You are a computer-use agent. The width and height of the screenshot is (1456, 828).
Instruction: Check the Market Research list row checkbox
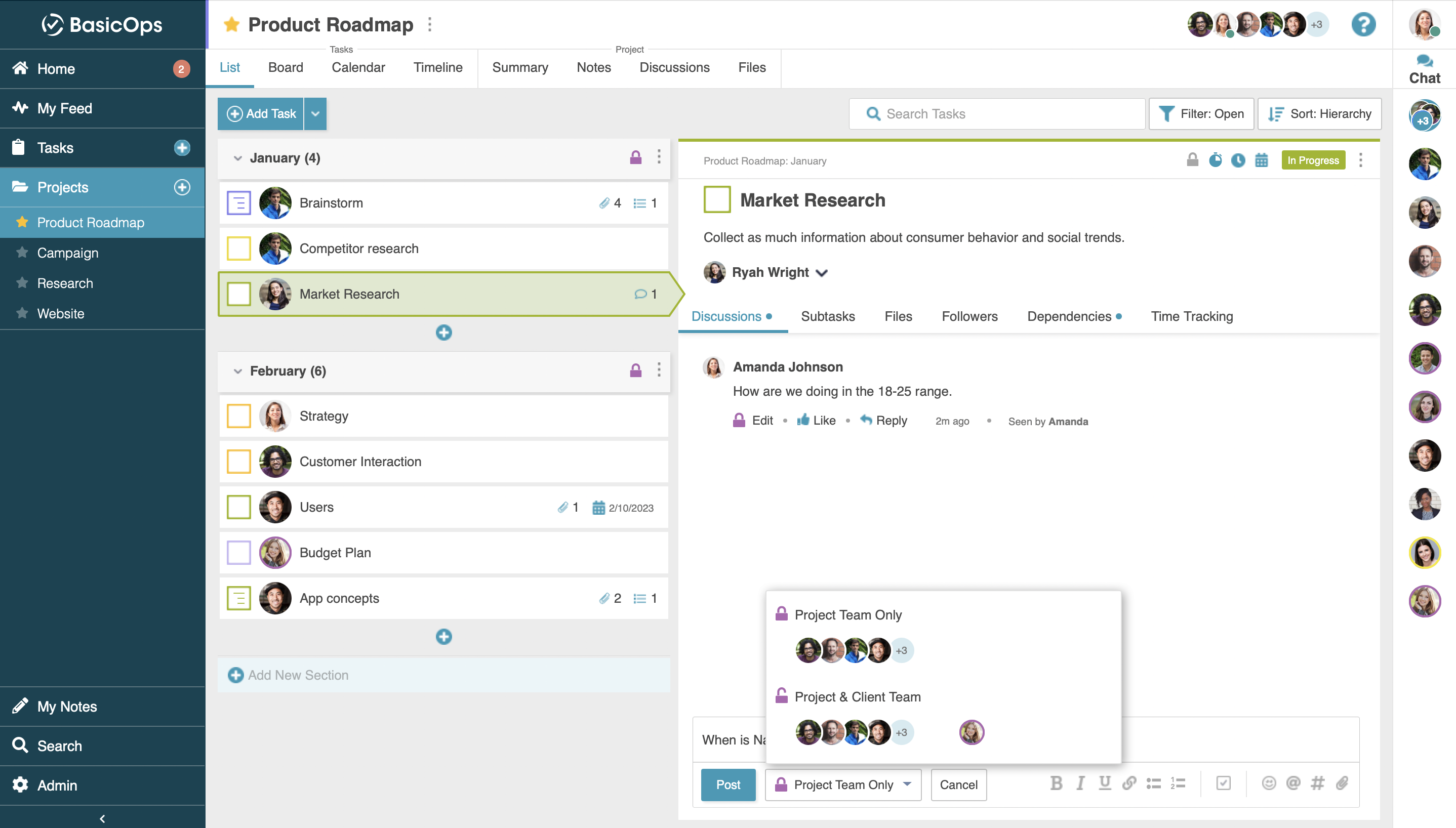tap(238, 294)
